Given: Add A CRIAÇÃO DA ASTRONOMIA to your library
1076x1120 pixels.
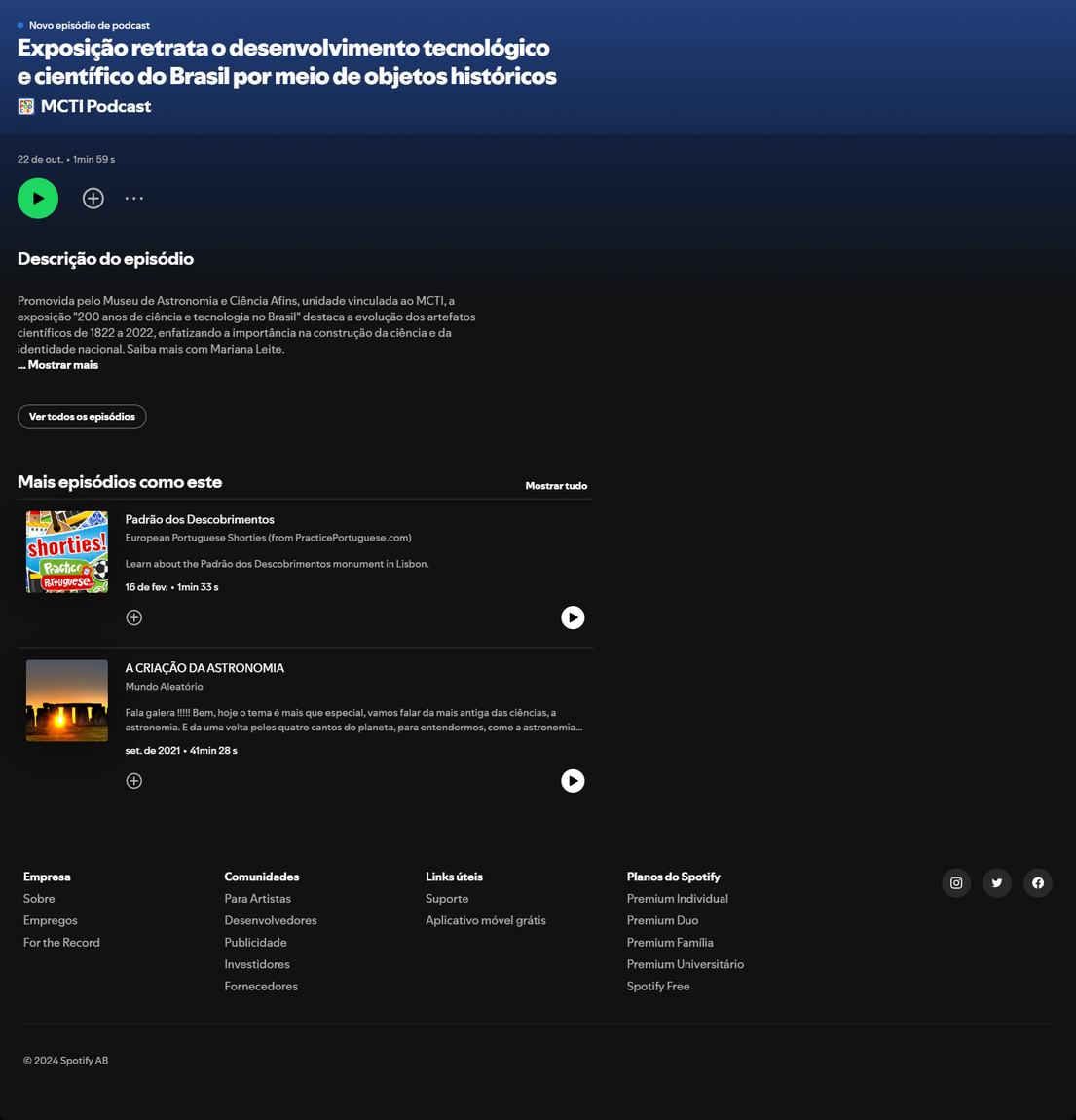Looking at the screenshot, I should [133, 780].
